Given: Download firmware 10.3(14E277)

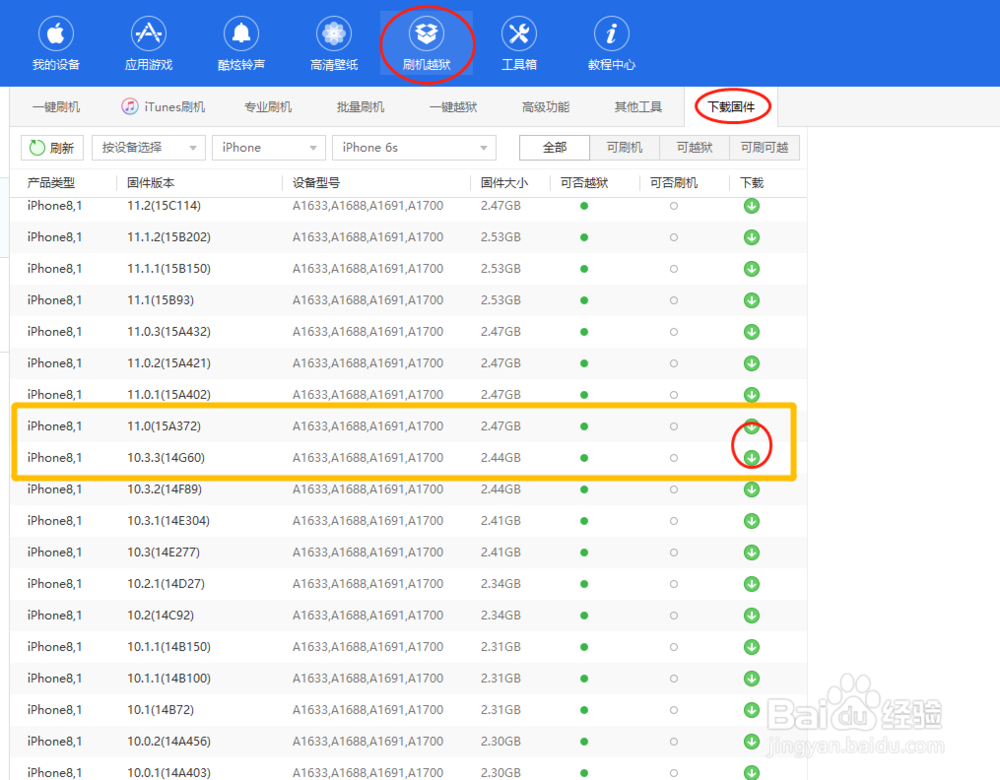Looking at the screenshot, I should pos(752,552).
